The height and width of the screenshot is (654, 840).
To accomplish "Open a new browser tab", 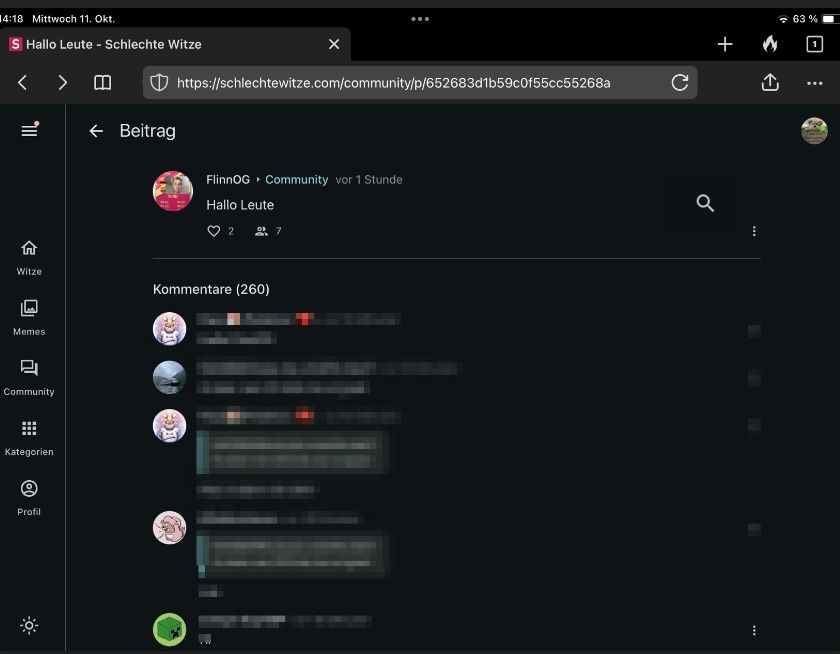I will [x=725, y=44].
